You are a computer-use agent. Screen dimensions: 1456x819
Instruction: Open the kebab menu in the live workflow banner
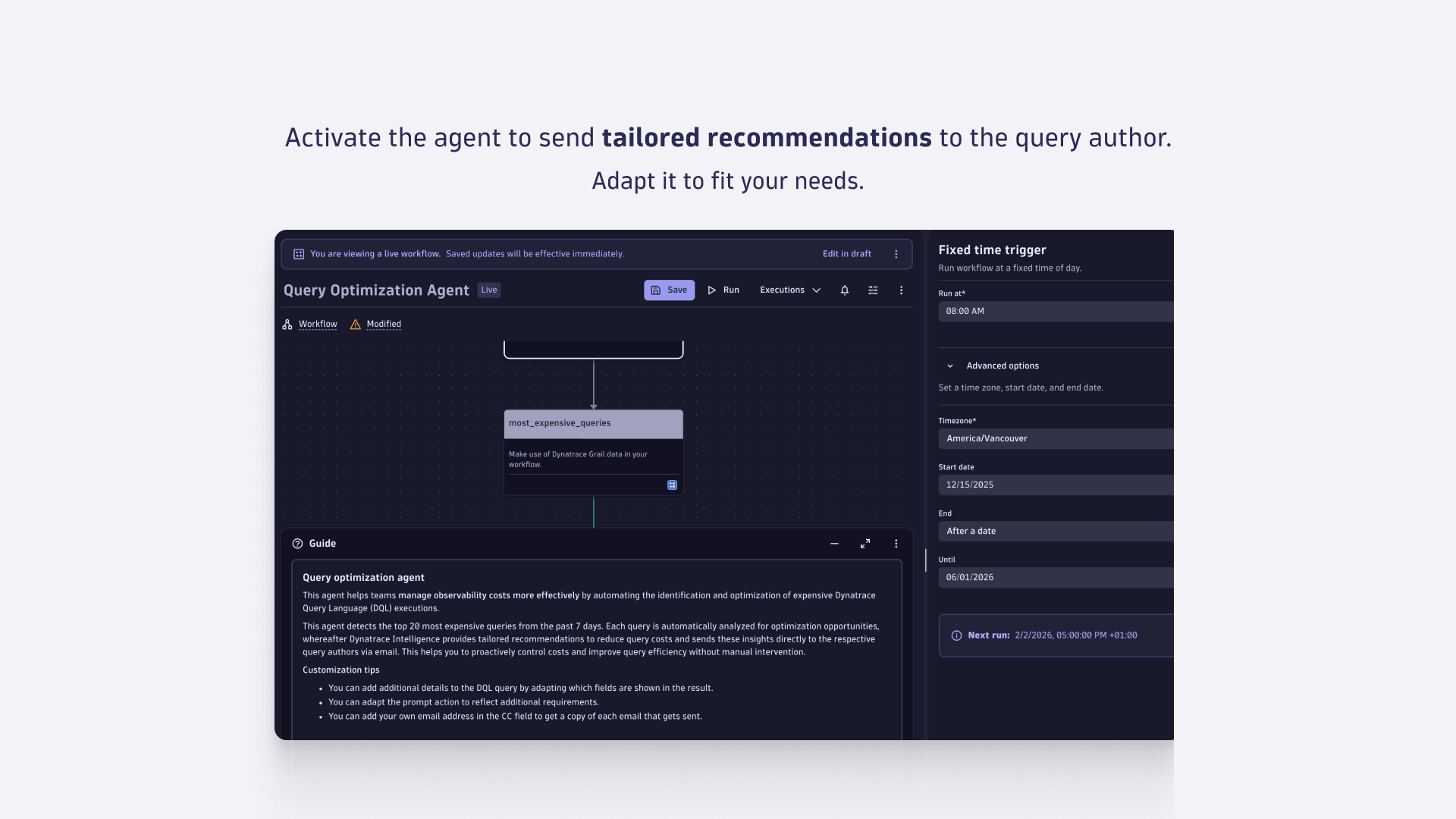896,253
